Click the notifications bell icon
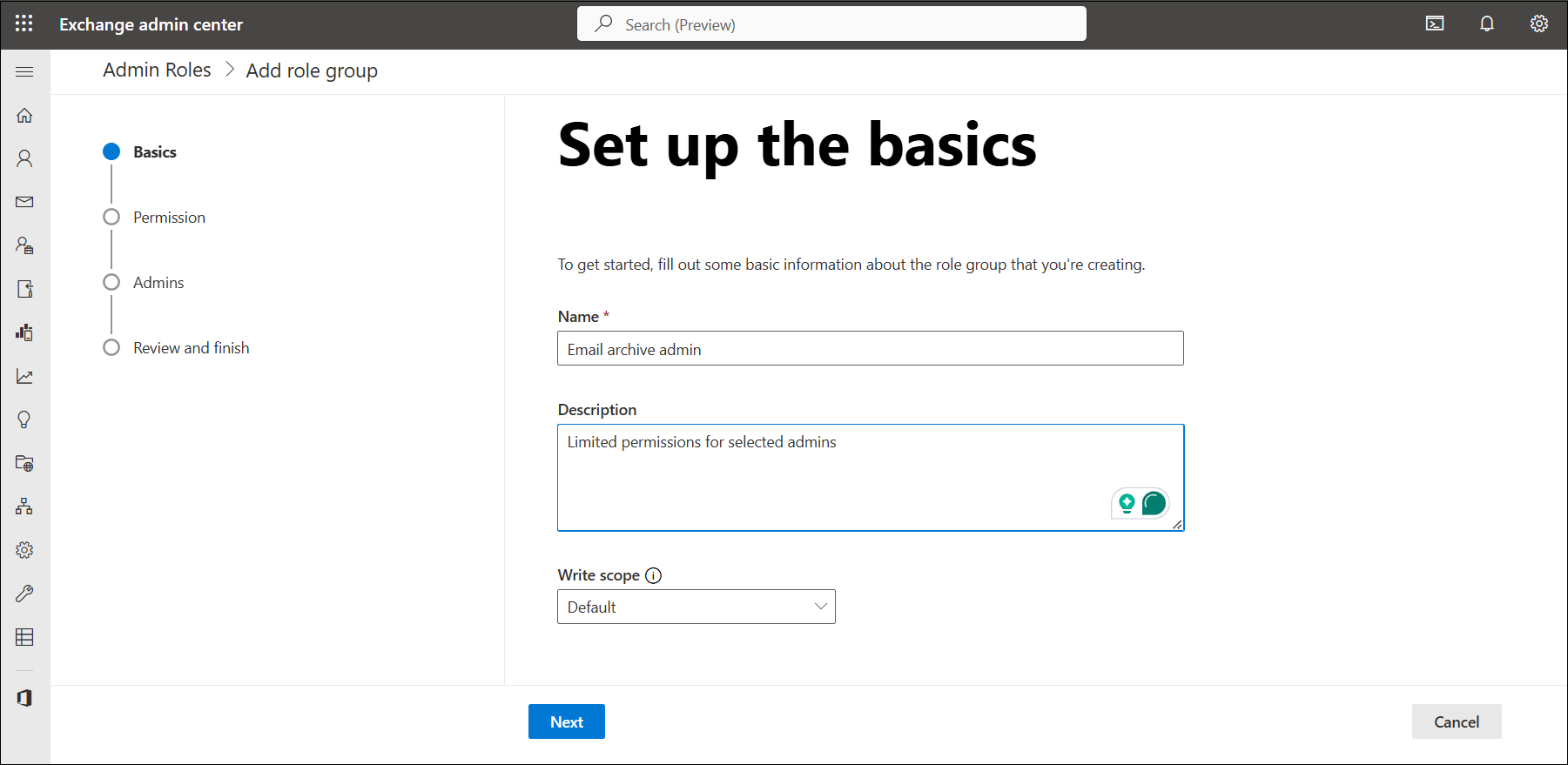 pos(1487,23)
